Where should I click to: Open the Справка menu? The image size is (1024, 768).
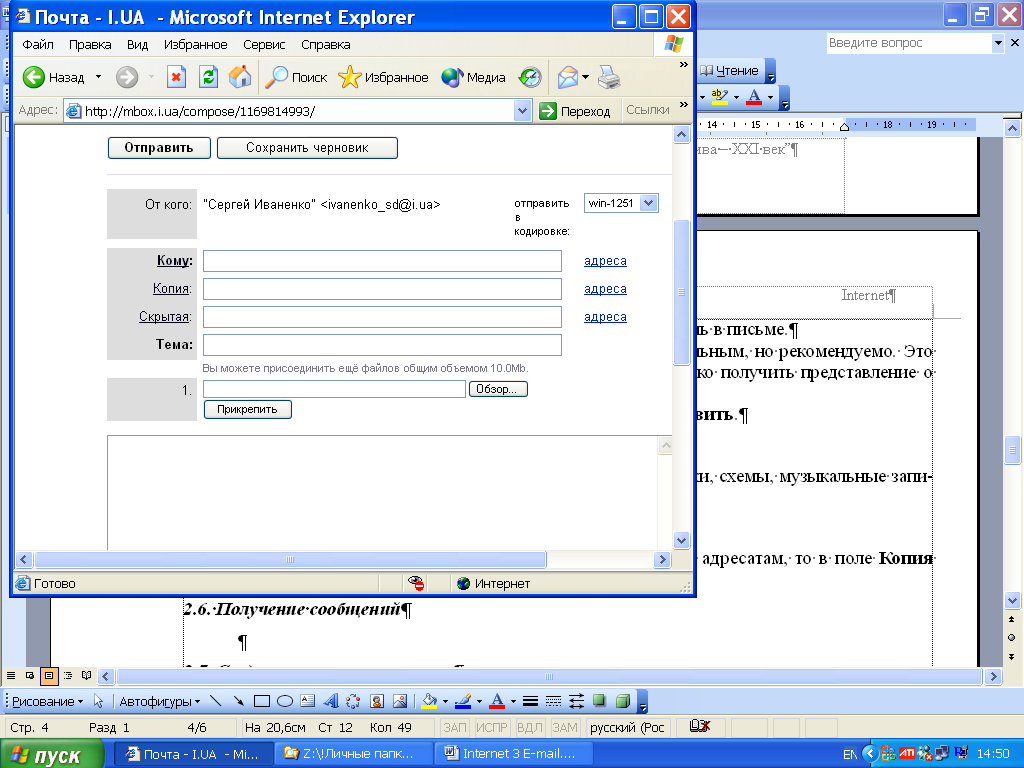point(326,44)
